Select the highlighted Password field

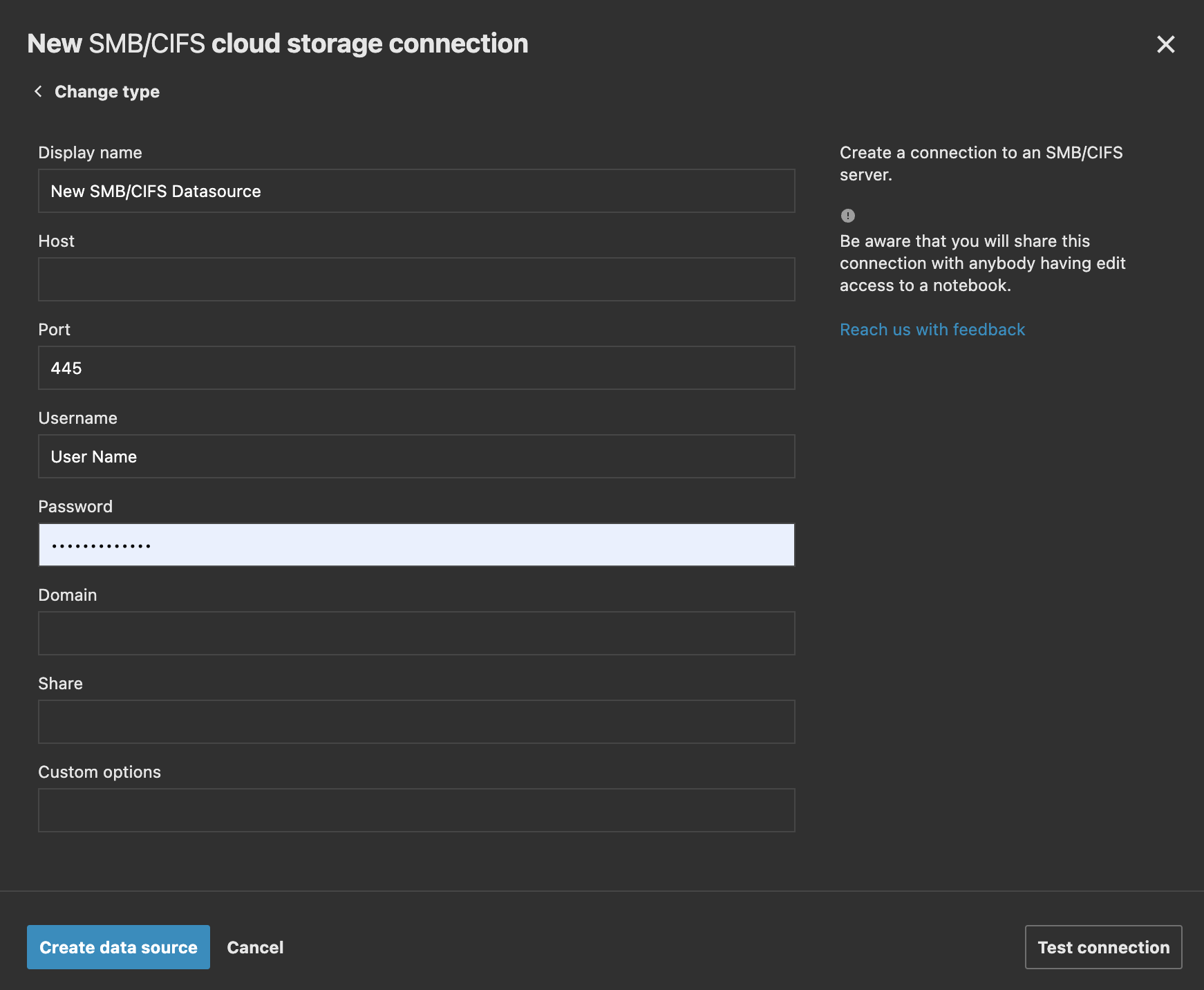(415, 545)
